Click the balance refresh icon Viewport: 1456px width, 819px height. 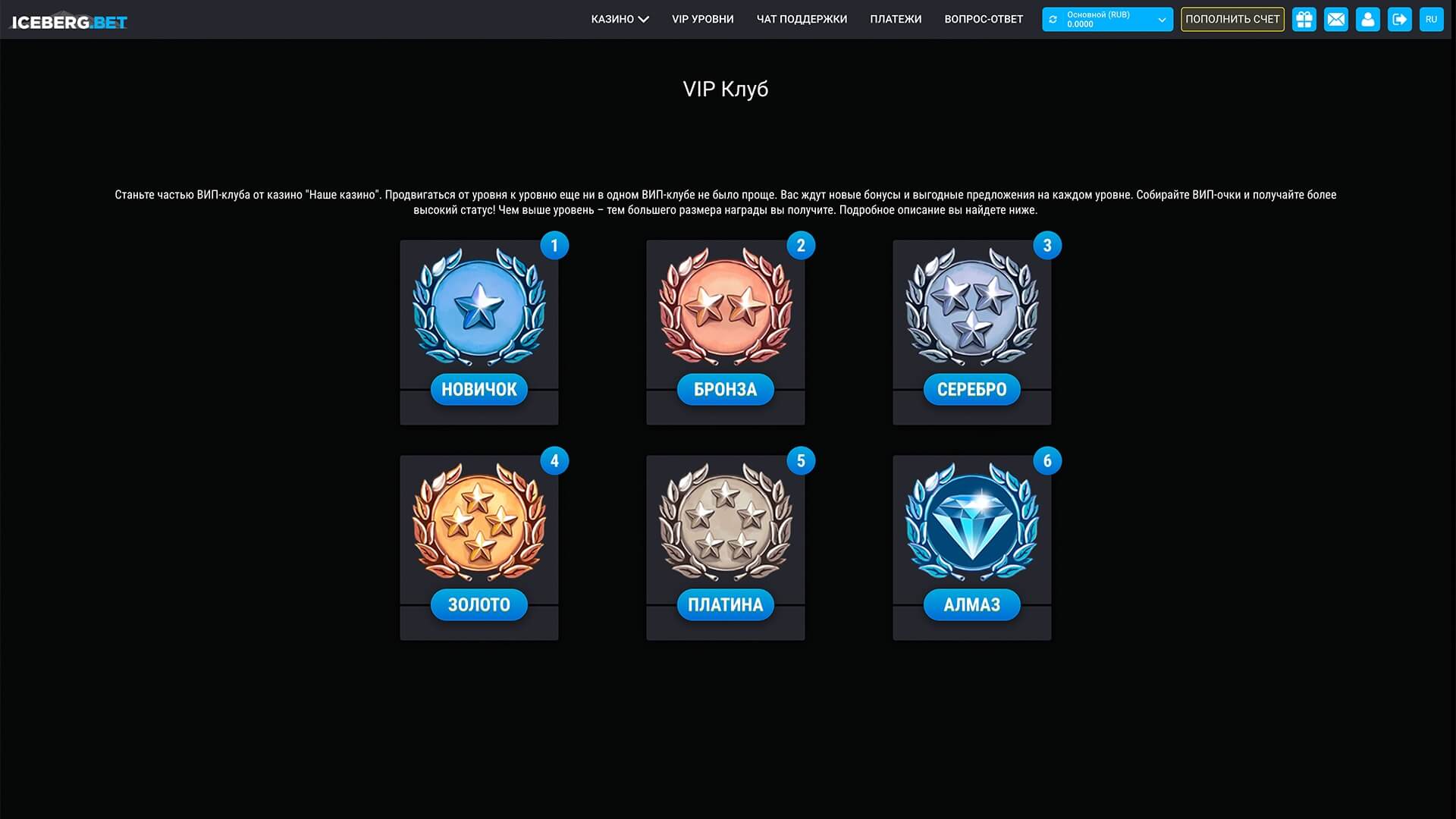[1053, 20]
